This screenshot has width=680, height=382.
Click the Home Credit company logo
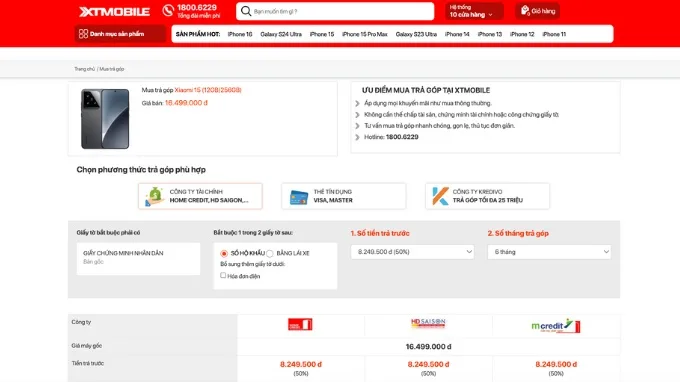(x=300, y=324)
